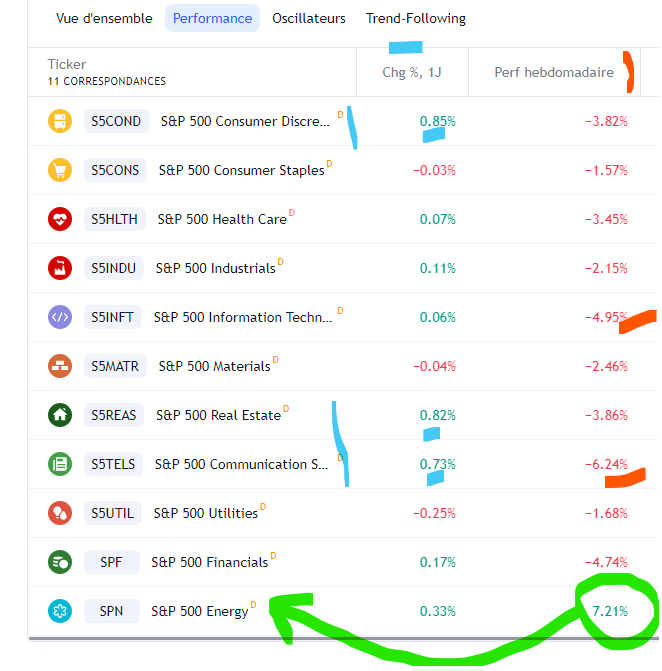Viewport: 662px width, 671px height.
Task: Click the S5INFT code brackets icon
Action: coord(60,317)
